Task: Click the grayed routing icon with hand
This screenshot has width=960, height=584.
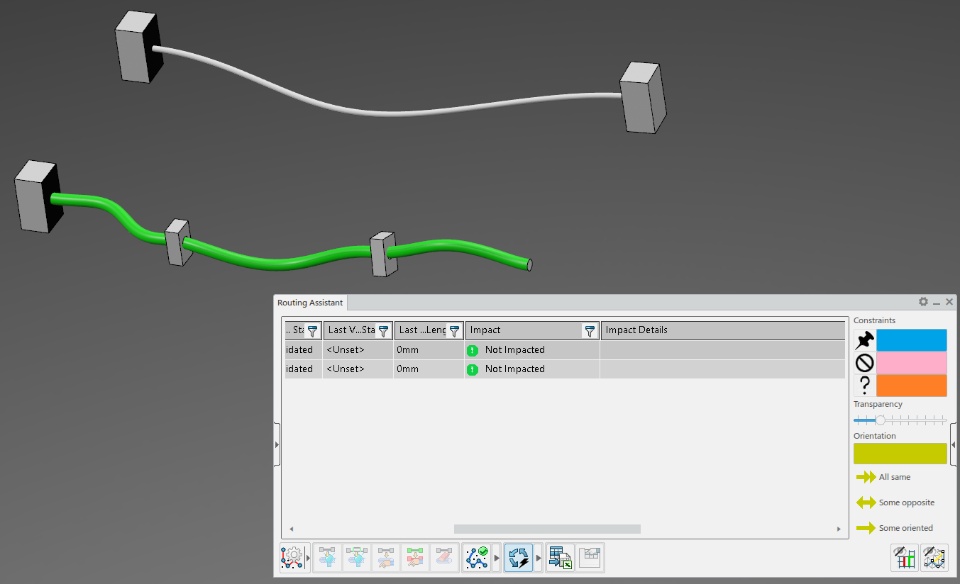Action: (x=386, y=558)
